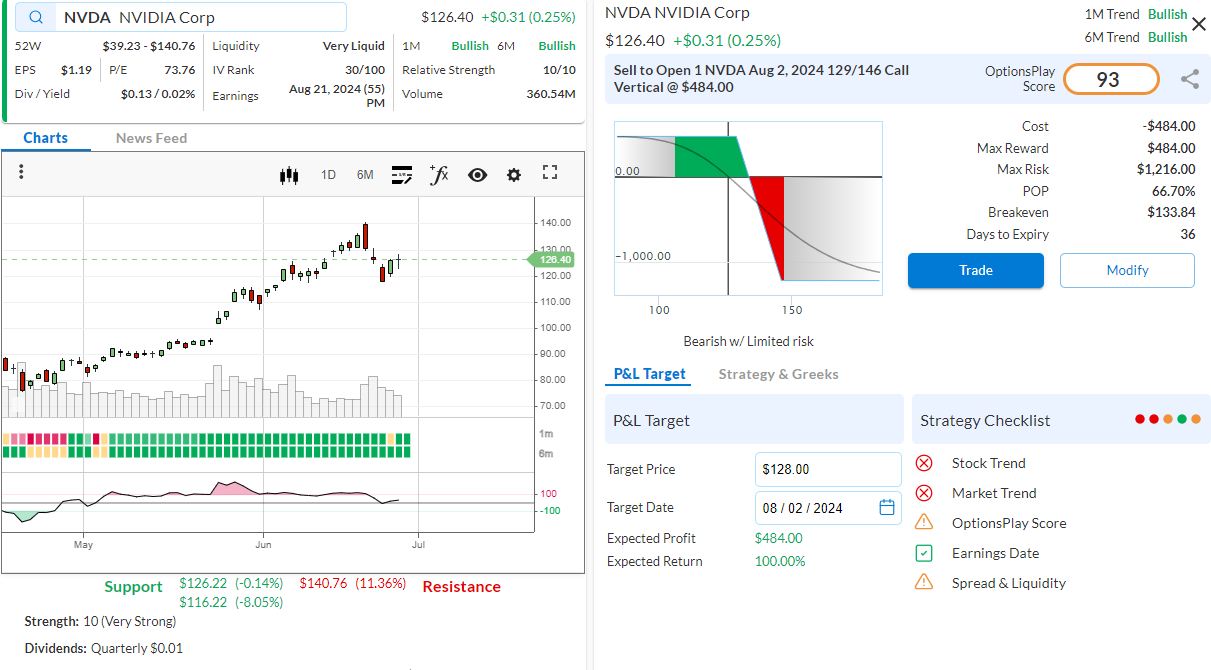Open support/resistance drawing tool

point(402,175)
